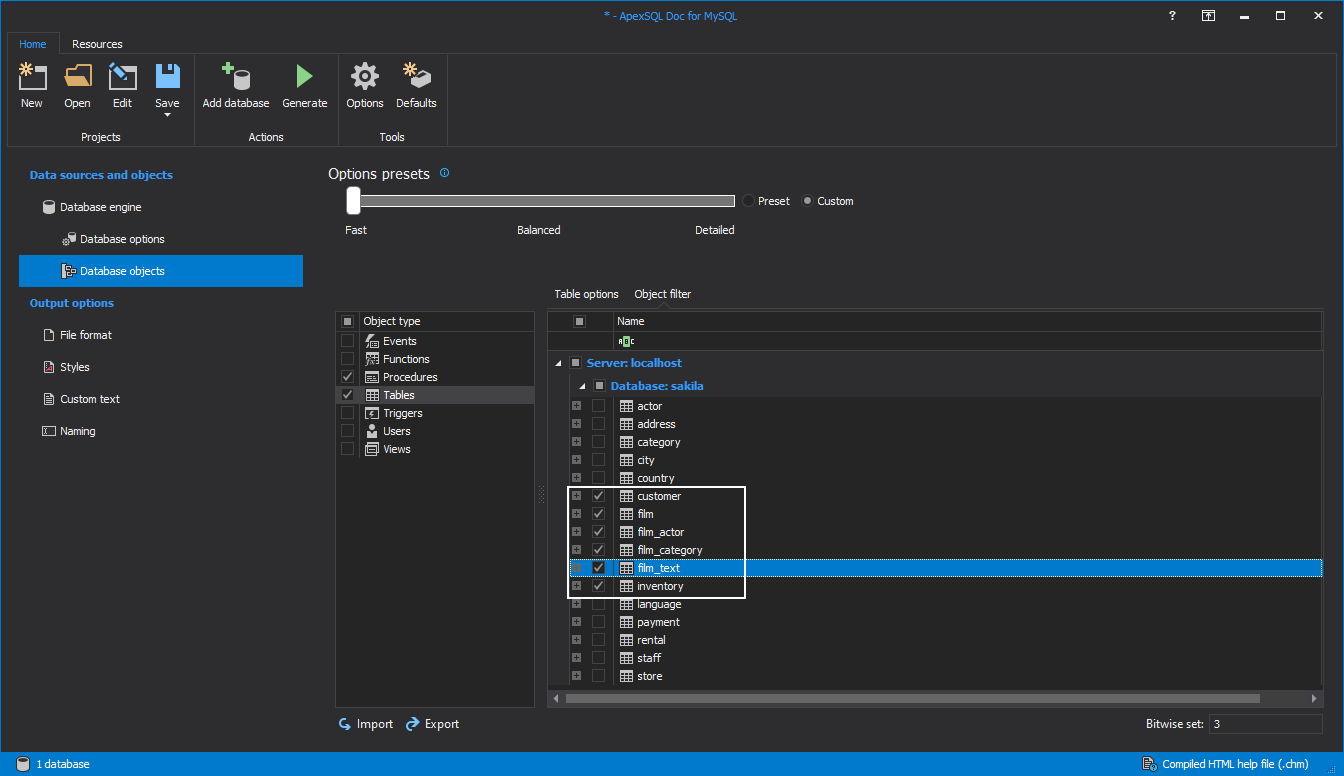Screen dimensions: 1344x776
Task: Select the rental table row
Action: click(946, 640)
